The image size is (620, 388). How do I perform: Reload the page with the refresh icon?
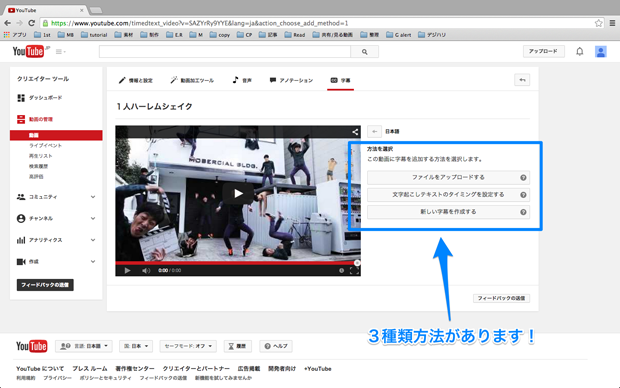click(x=32, y=23)
